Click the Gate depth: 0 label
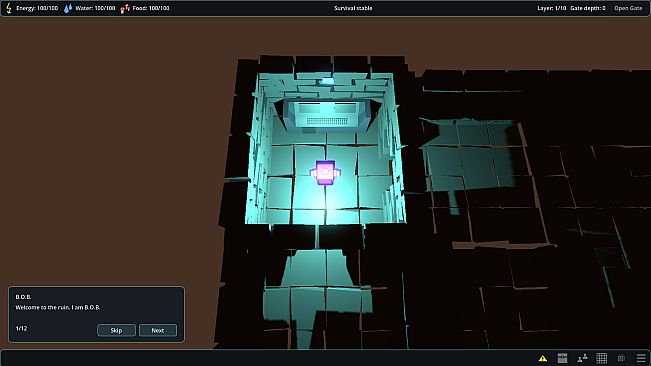 coord(587,8)
